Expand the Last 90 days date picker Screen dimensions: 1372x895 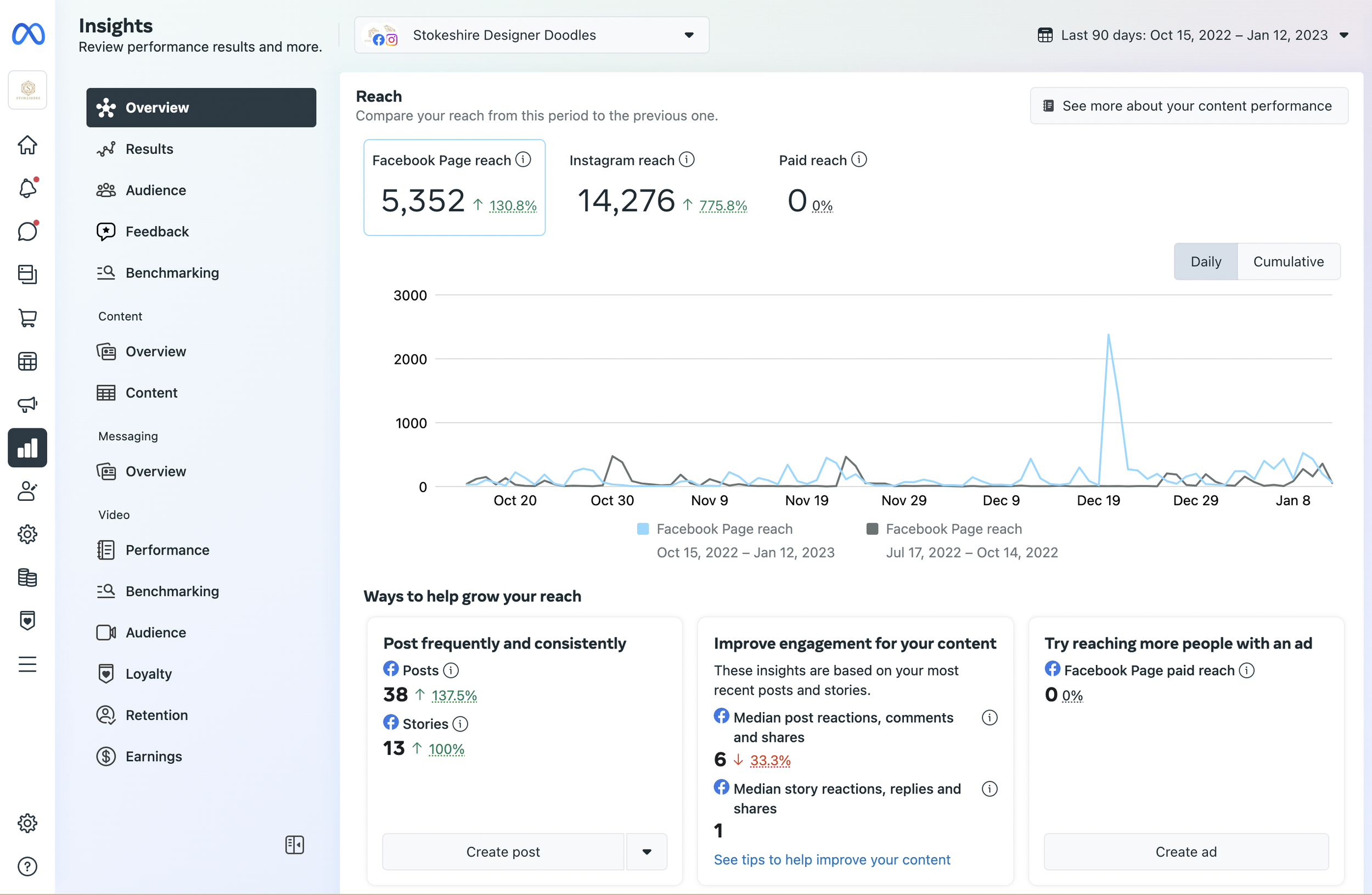pos(1193,35)
